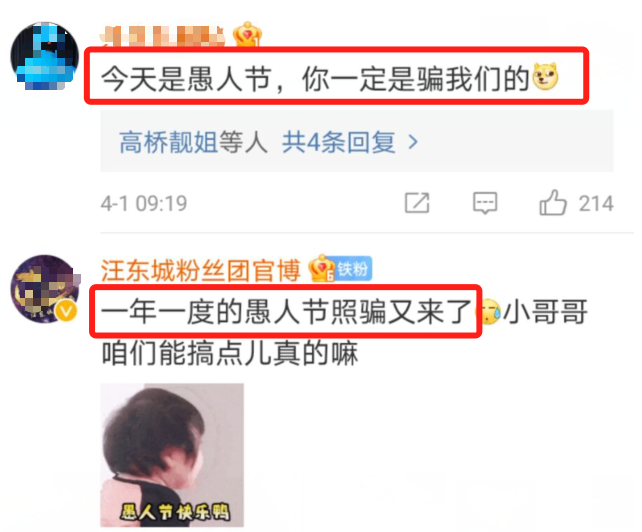Open the comment reply bubble icon
The height and width of the screenshot is (532, 642).
[485, 203]
